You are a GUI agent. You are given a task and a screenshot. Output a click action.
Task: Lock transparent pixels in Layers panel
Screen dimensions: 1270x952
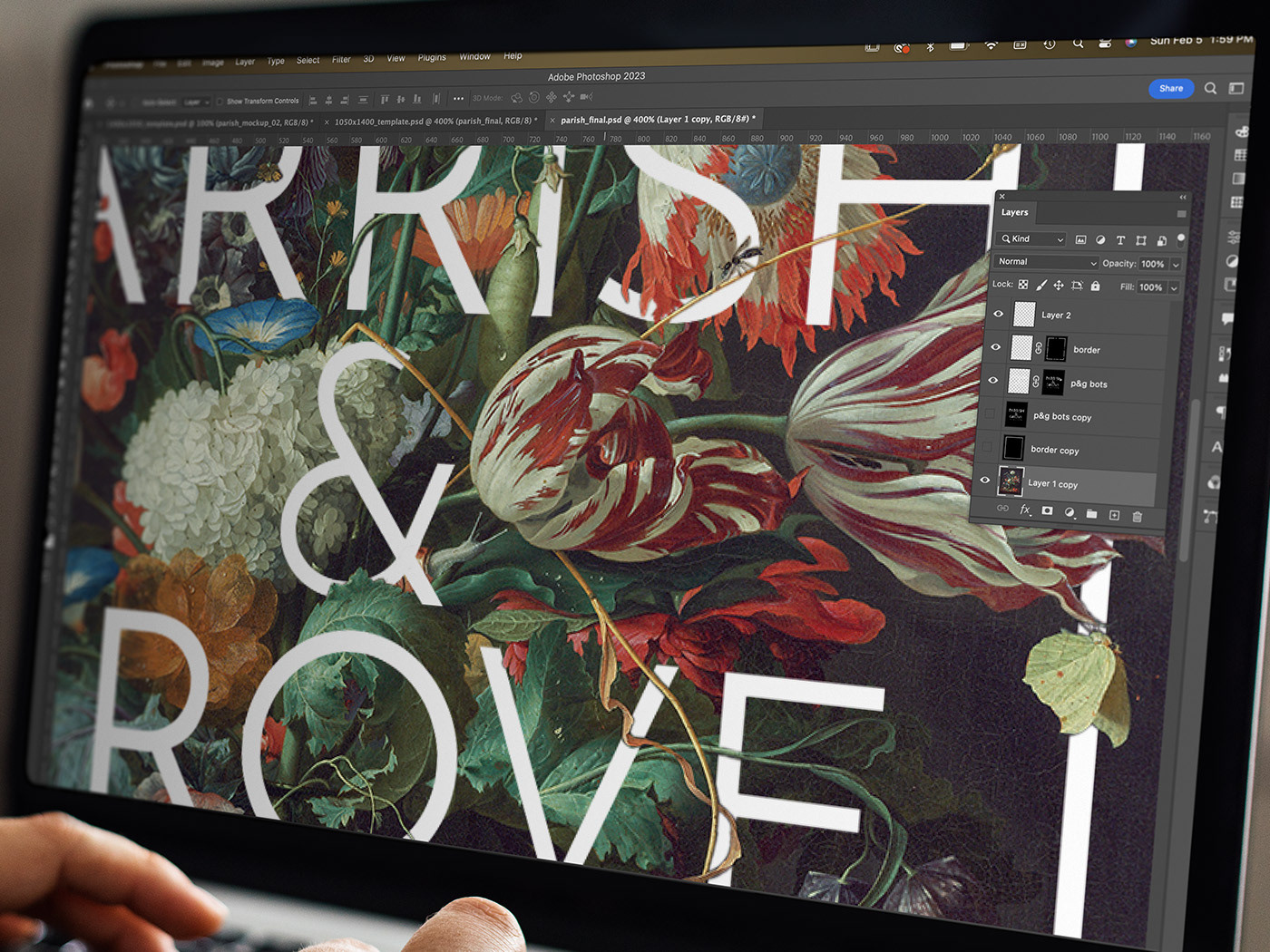pyautogui.click(x=1023, y=285)
